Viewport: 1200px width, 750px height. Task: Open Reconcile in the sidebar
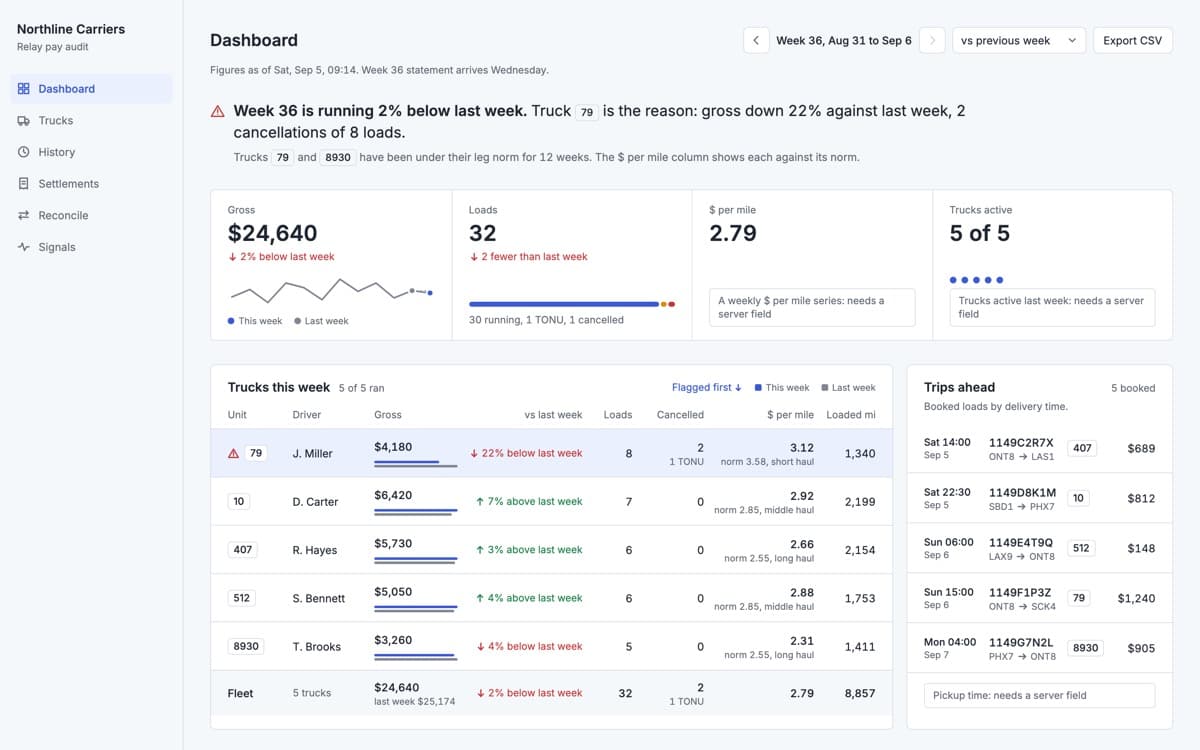coord(92,216)
